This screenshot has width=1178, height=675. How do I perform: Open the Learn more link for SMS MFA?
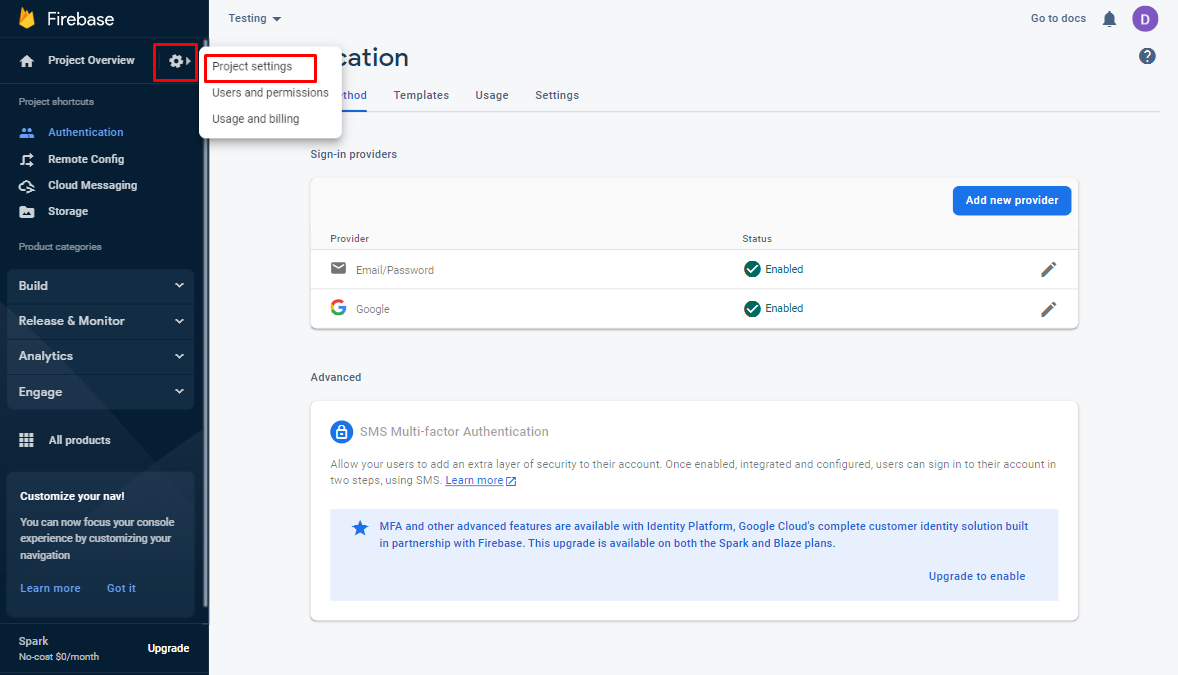click(x=474, y=480)
